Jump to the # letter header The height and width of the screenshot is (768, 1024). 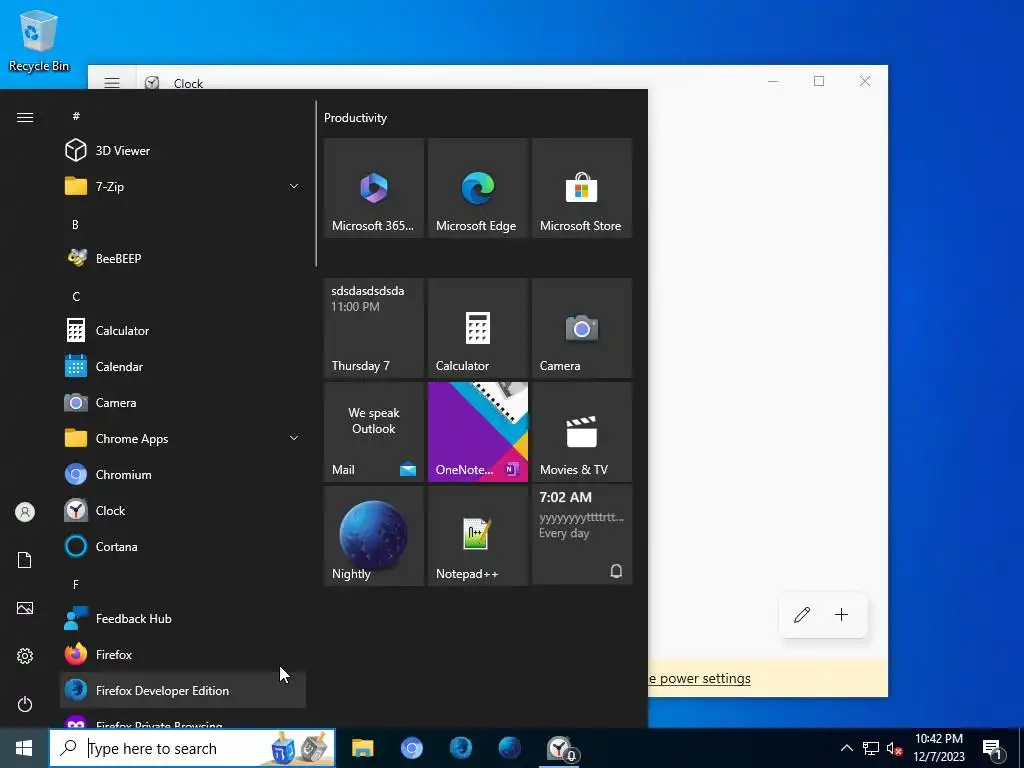(76, 116)
